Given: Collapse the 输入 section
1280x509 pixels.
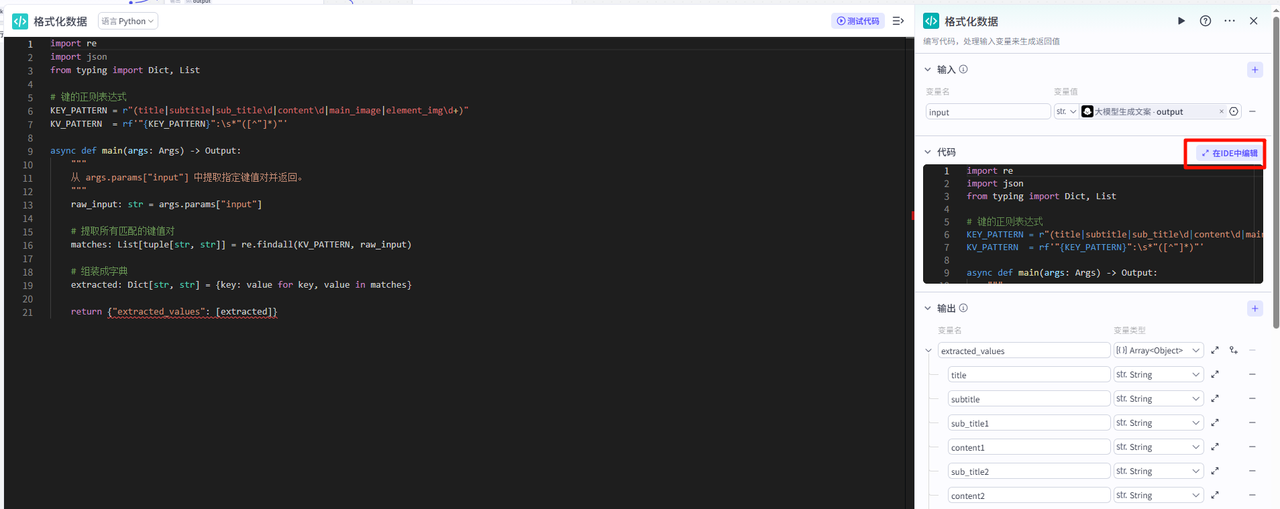Looking at the screenshot, I should point(927,70).
